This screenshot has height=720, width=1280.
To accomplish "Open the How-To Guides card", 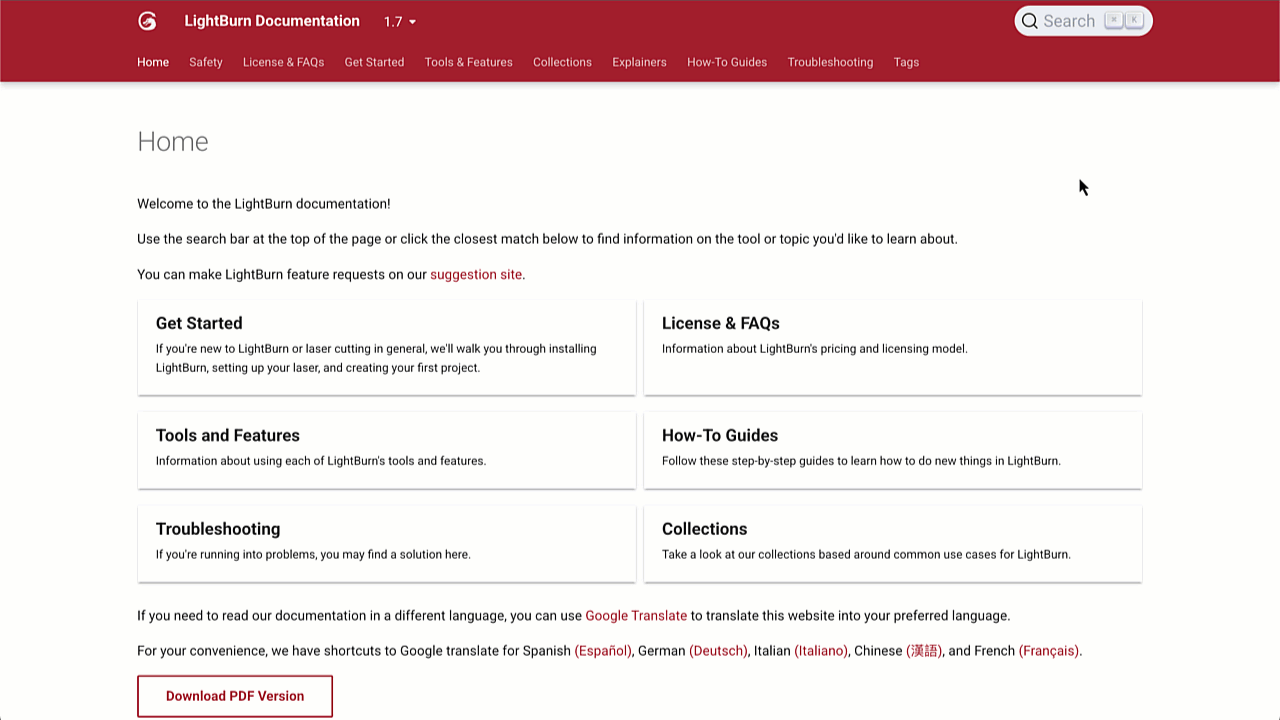I will pyautogui.click(x=892, y=448).
